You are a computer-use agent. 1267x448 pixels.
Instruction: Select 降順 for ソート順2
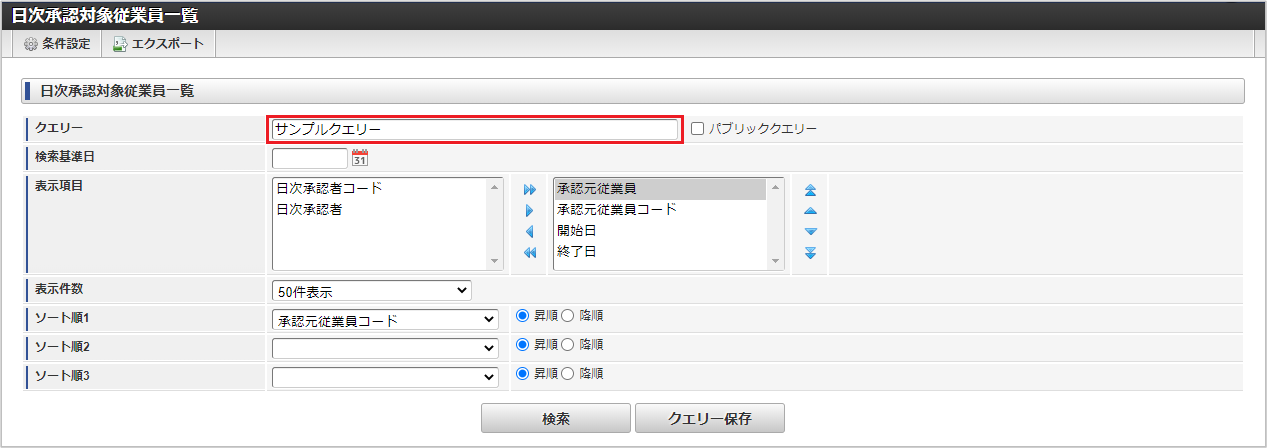(x=568, y=344)
